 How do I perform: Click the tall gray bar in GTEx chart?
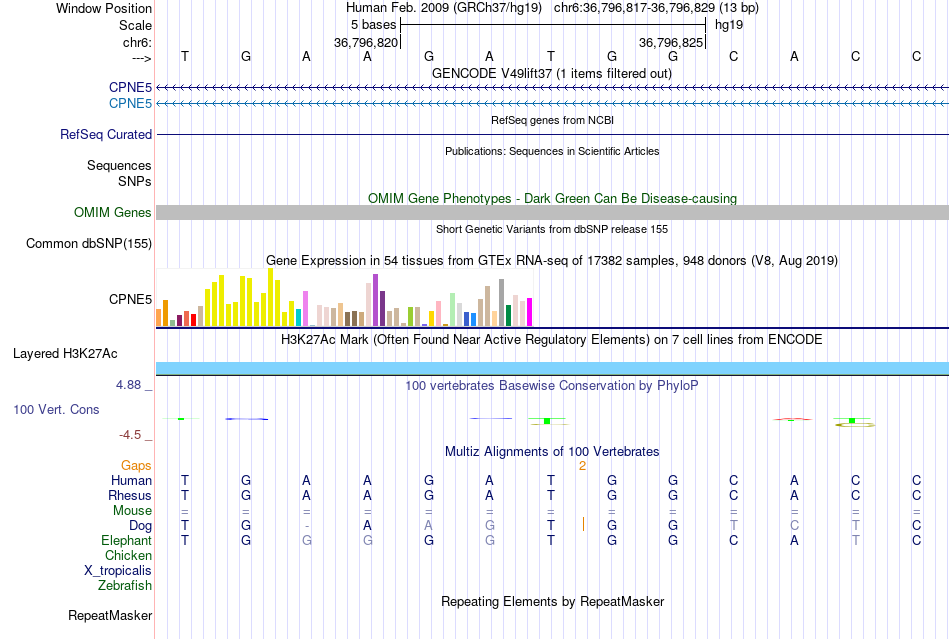502,303
